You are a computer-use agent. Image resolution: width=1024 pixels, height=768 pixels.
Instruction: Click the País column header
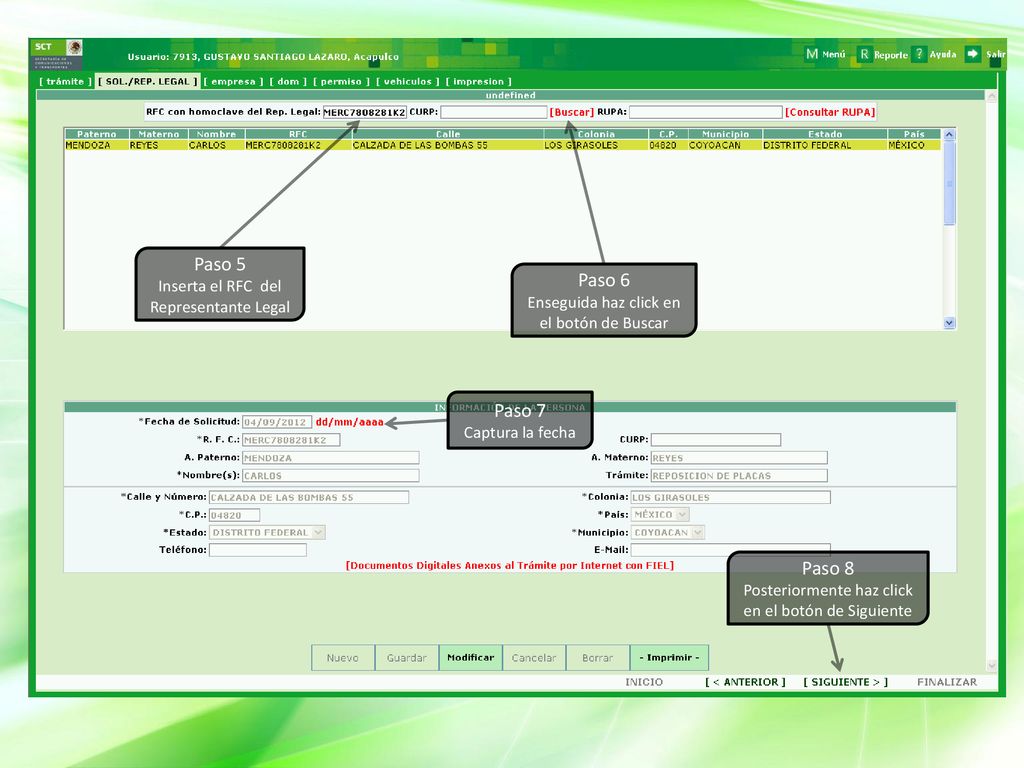point(914,134)
